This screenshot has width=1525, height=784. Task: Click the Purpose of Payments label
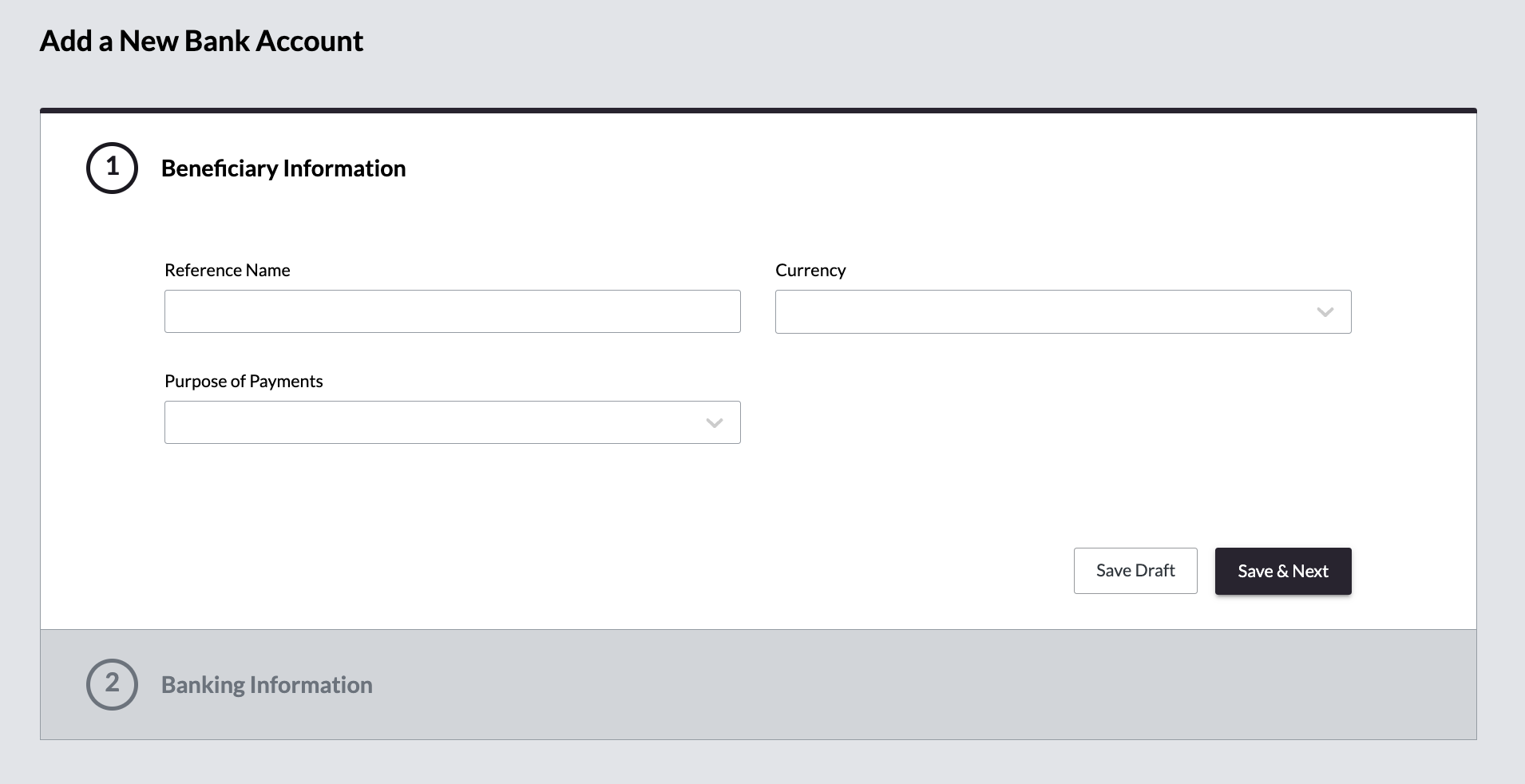tap(244, 382)
